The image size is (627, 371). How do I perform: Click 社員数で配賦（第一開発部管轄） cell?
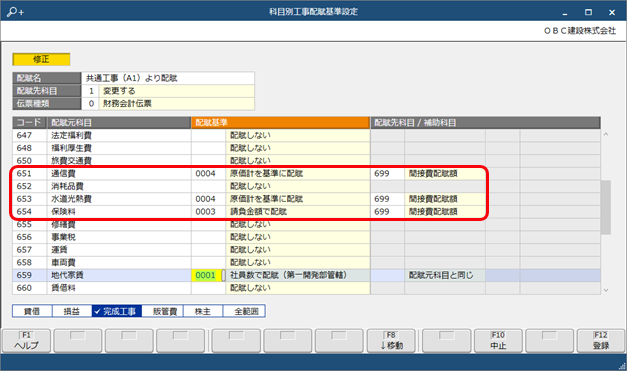(x=298, y=275)
